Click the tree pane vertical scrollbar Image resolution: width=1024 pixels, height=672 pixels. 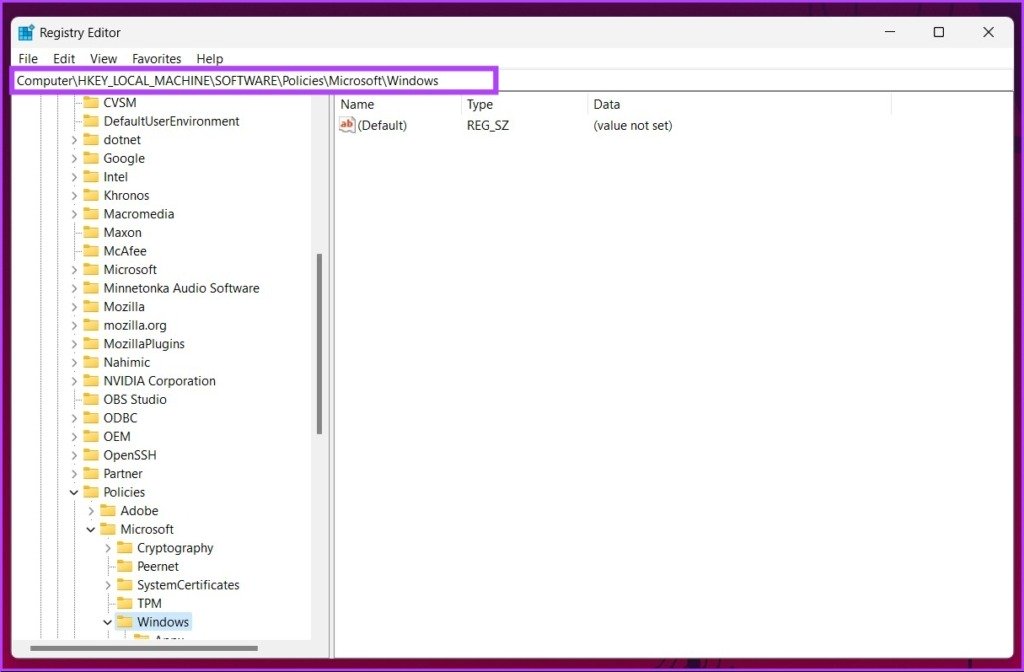click(319, 343)
